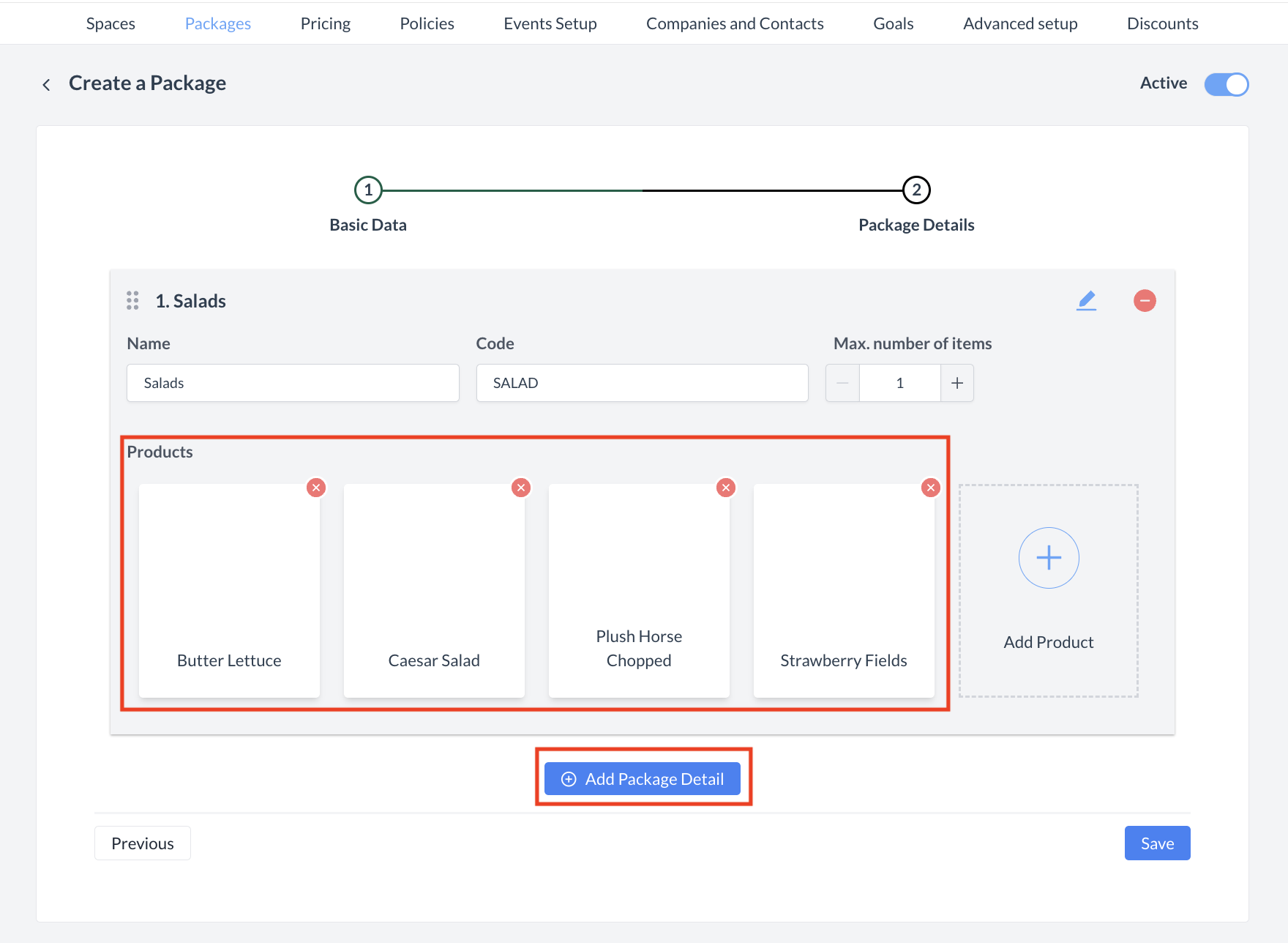Toggle the Active switch off
The width and height of the screenshot is (1288, 943).
(1227, 84)
